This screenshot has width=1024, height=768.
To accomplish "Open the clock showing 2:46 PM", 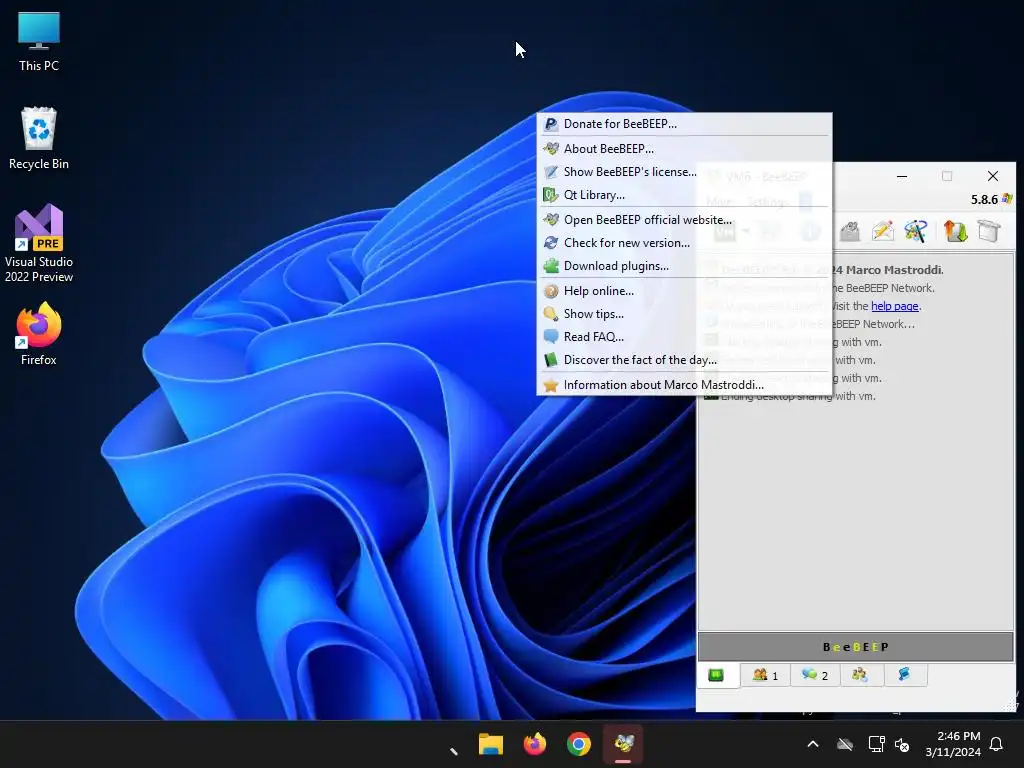I will point(953,744).
